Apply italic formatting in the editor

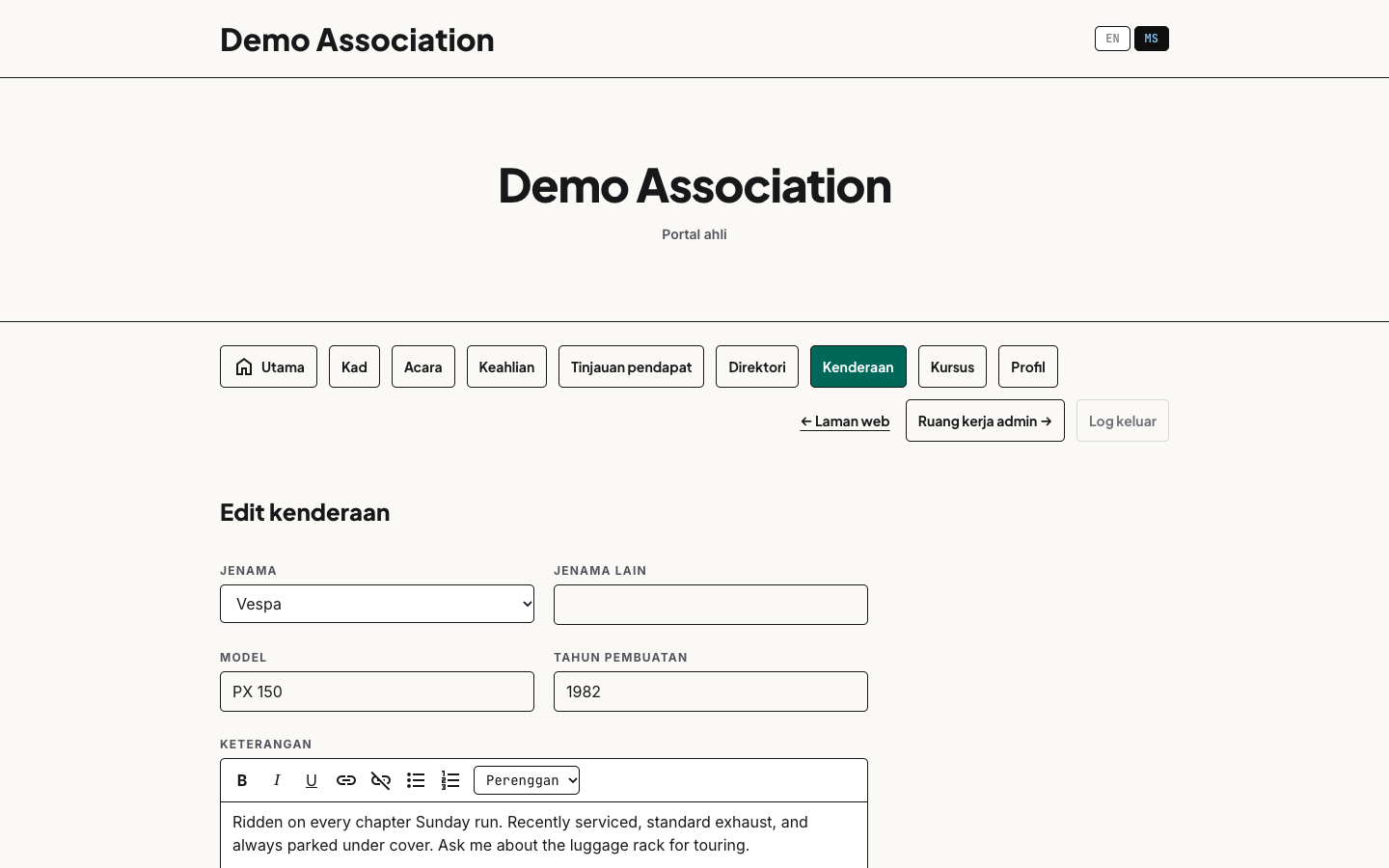point(277,780)
